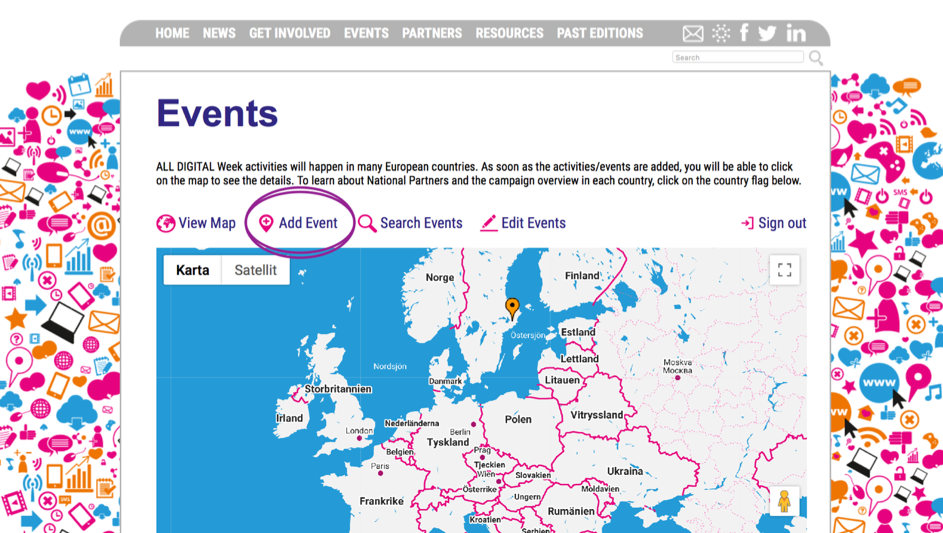Toggle fullscreen map view button
Image resolution: width=943 pixels, height=533 pixels.
tap(784, 270)
